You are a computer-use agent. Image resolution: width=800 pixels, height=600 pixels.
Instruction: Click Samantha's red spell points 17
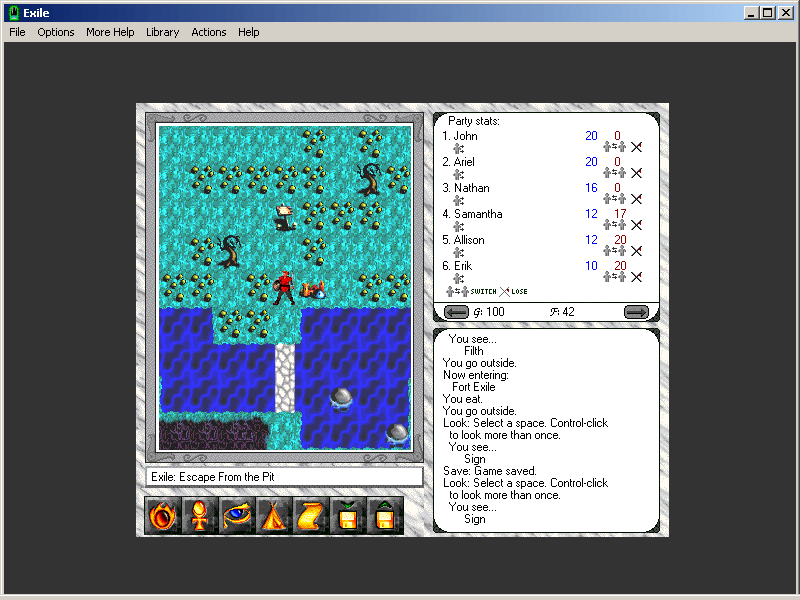[620, 214]
